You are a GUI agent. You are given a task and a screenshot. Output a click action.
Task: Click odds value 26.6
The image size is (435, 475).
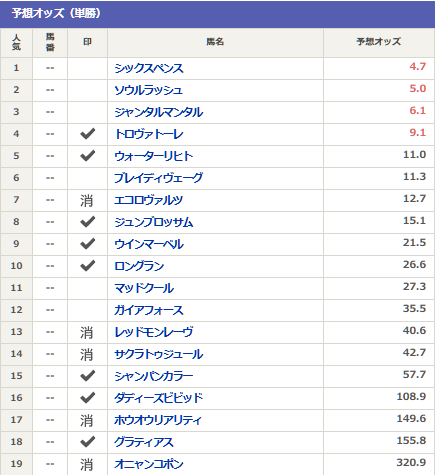click(x=415, y=265)
